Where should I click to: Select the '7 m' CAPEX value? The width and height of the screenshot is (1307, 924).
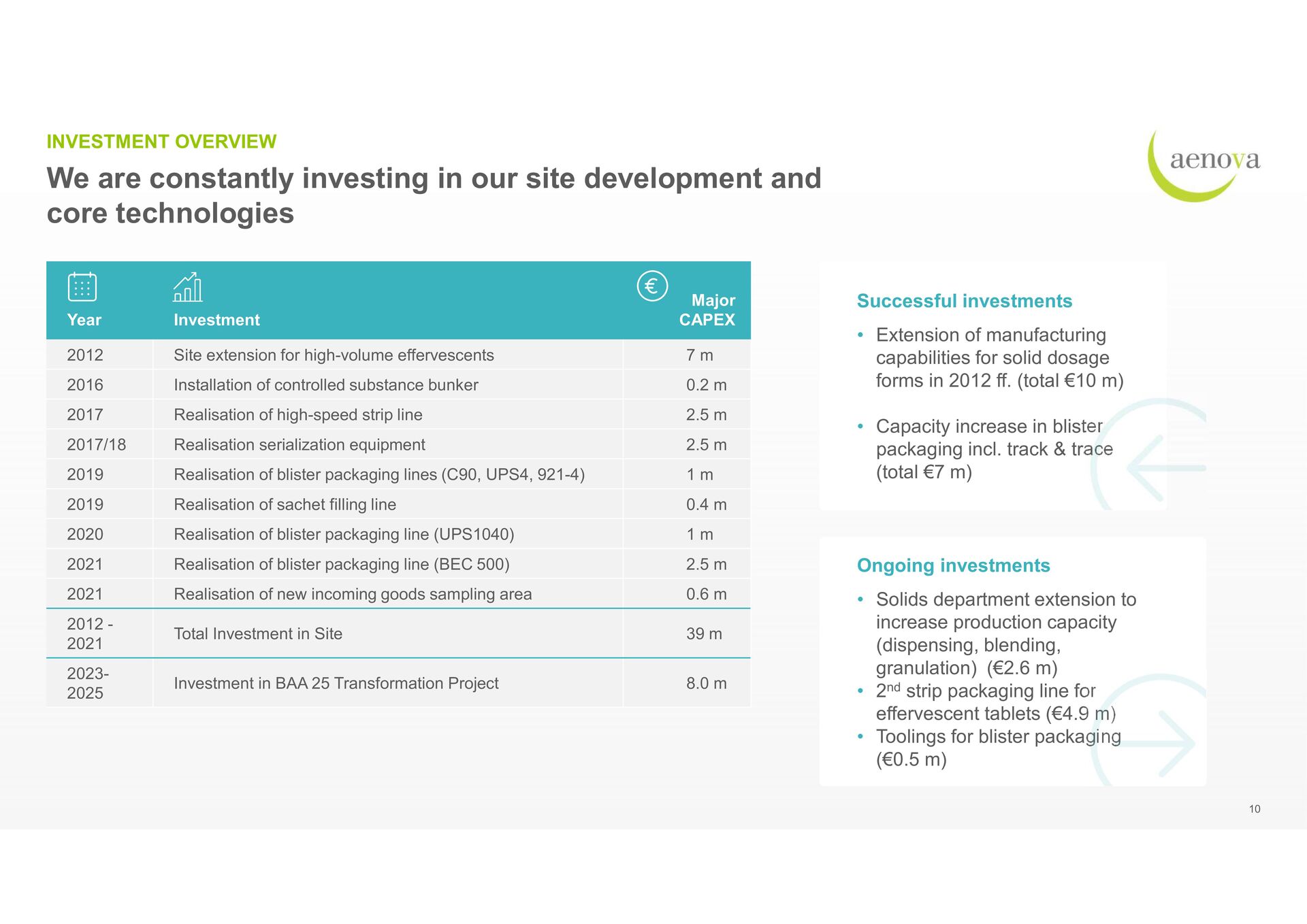[x=700, y=355]
